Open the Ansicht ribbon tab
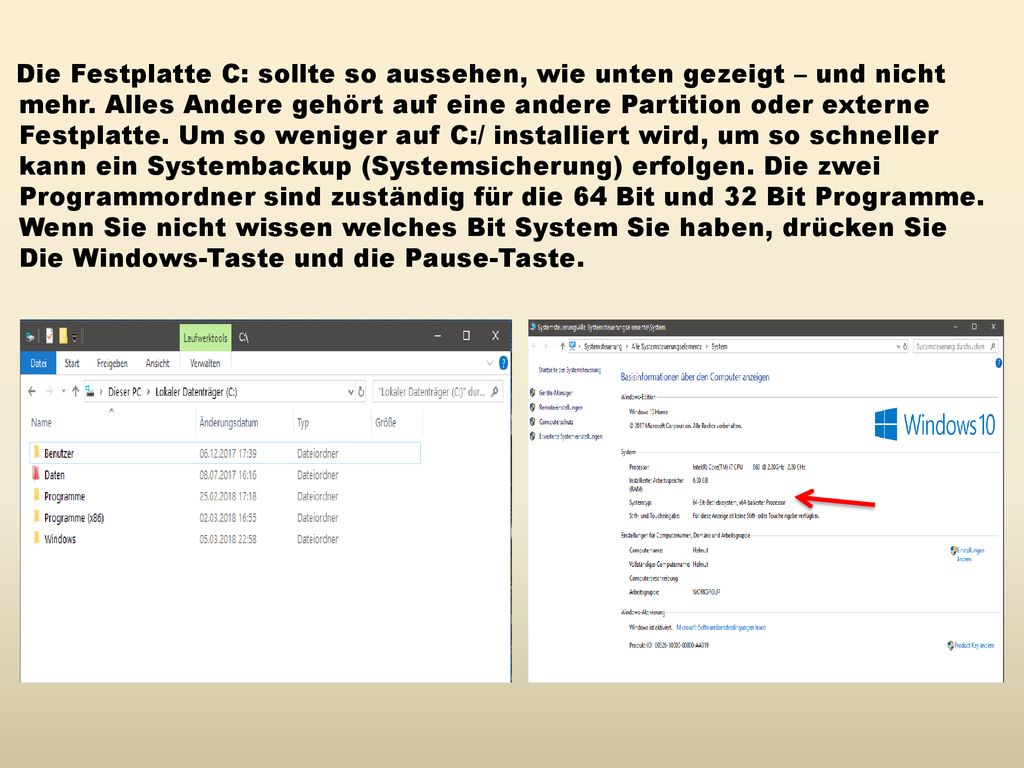1024x768 pixels. pyautogui.click(x=157, y=363)
